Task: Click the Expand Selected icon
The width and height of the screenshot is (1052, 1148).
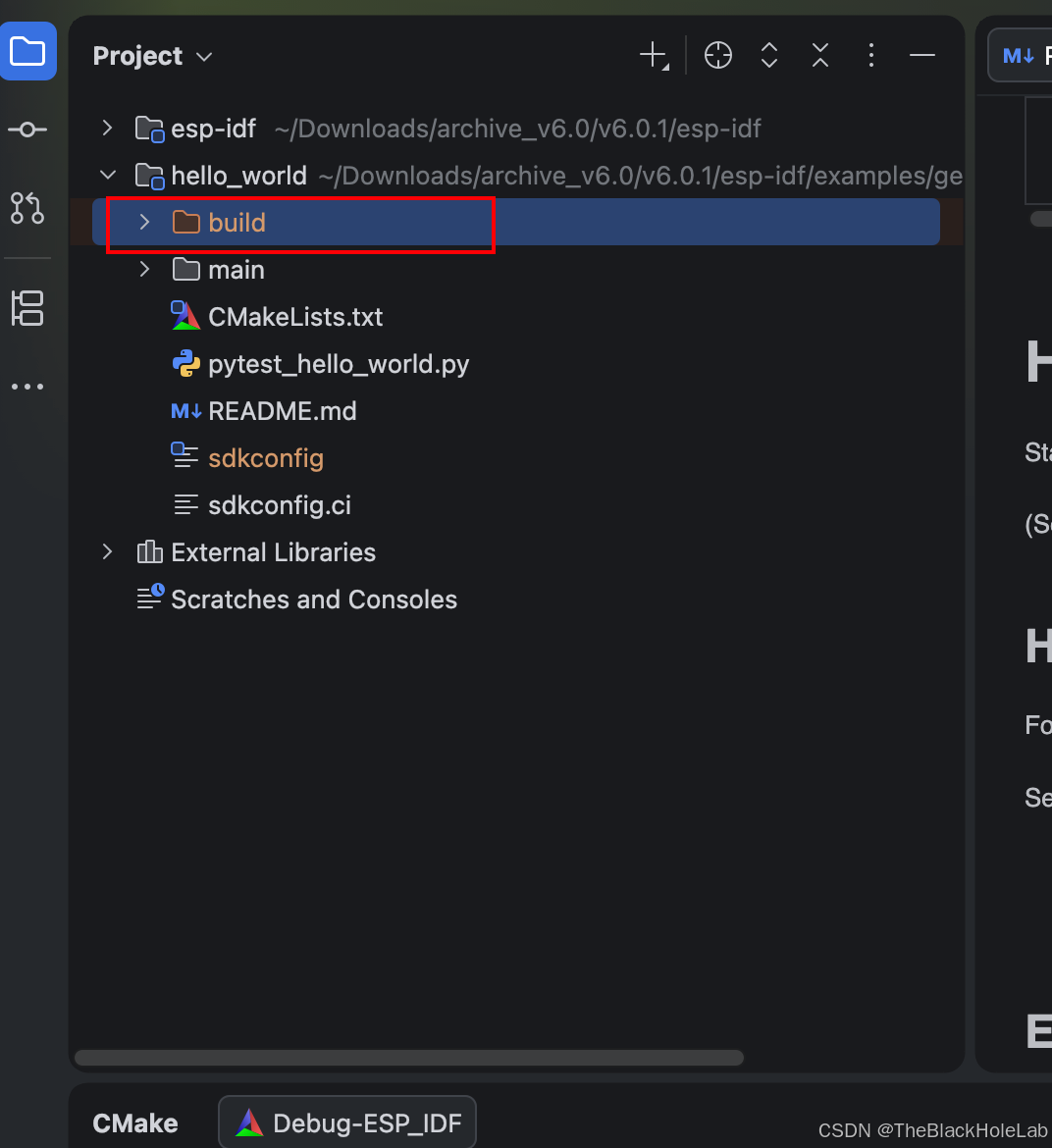Action: point(769,56)
